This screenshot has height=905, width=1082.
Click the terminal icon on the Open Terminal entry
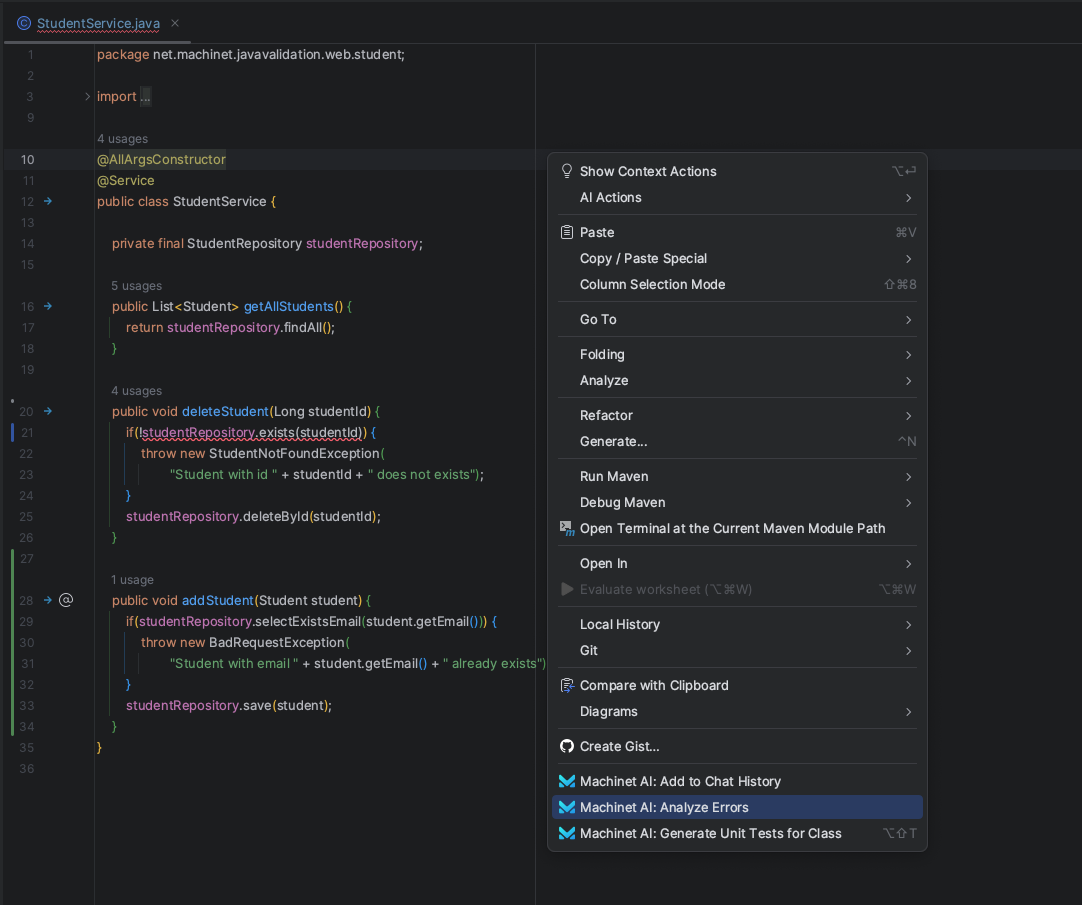[567, 528]
